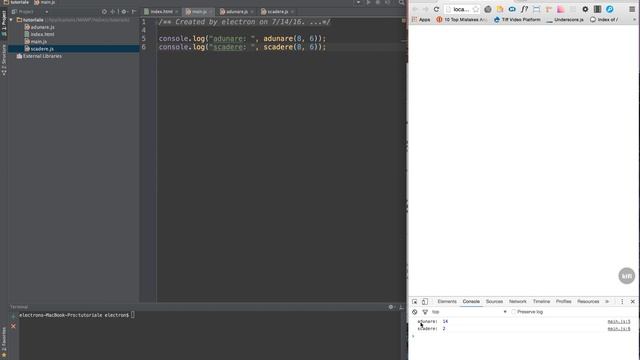Image resolution: width=640 pixels, height=360 pixels.
Task: Switch to DevTools Sources tab
Action: (x=494, y=302)
